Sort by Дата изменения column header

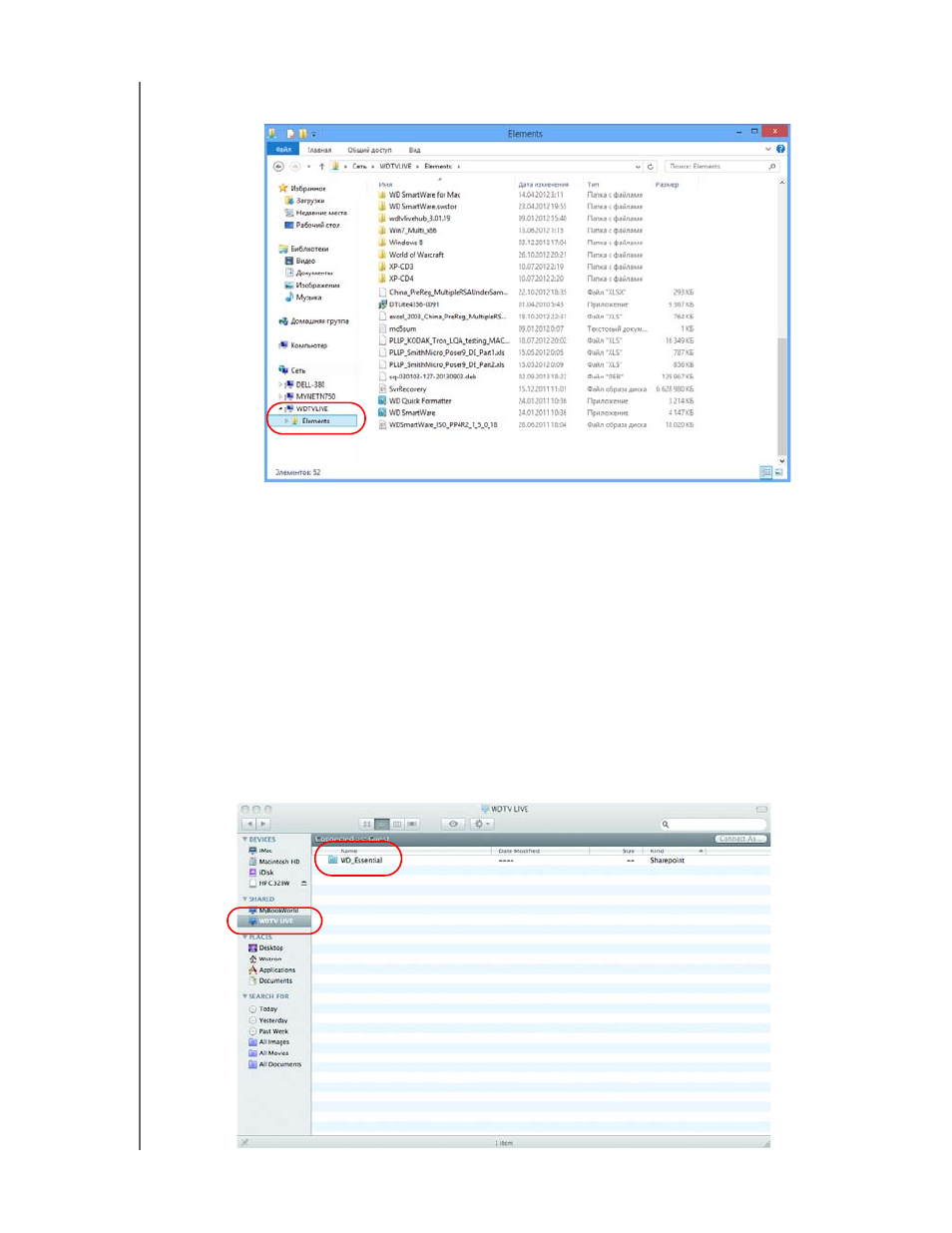[543, 185]
